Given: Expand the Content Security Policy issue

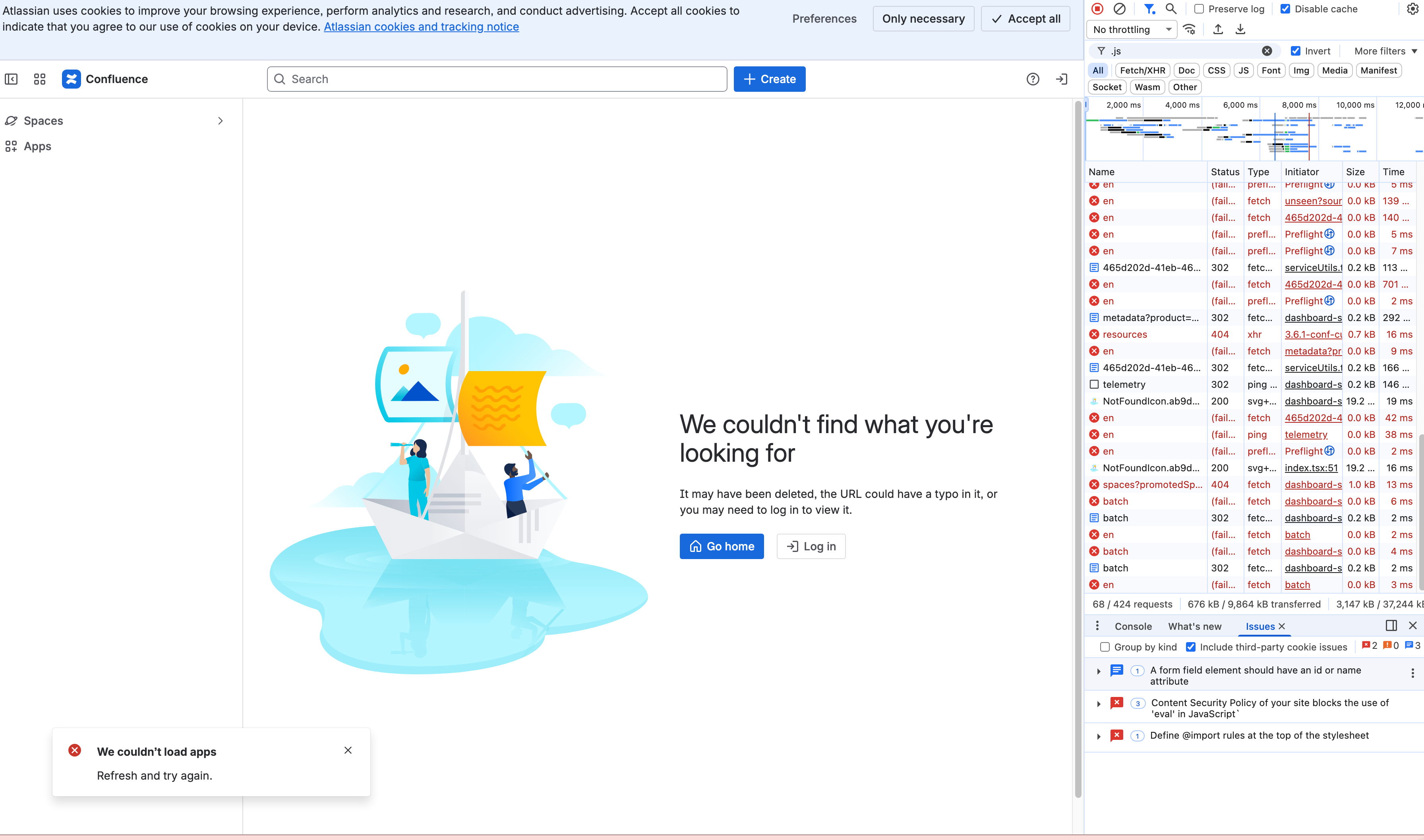Looking at the screenshot, I should click(x=1099, y=704).
